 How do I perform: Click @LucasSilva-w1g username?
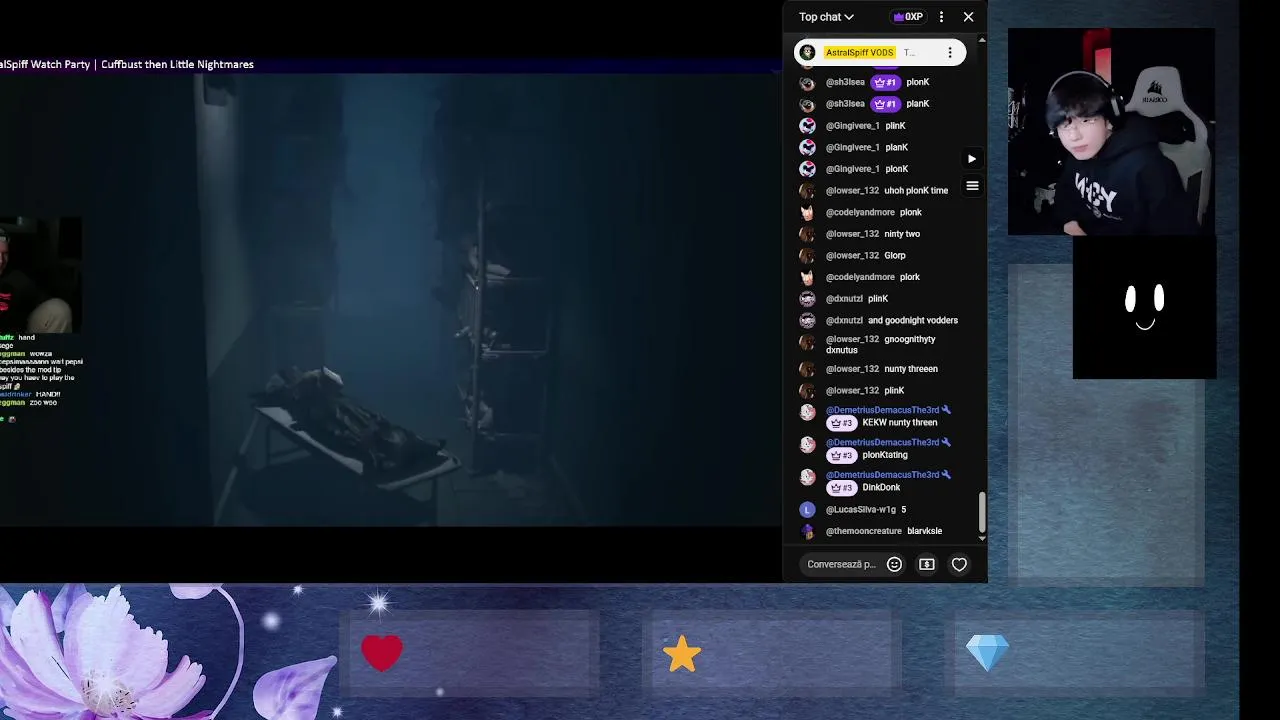861,510
